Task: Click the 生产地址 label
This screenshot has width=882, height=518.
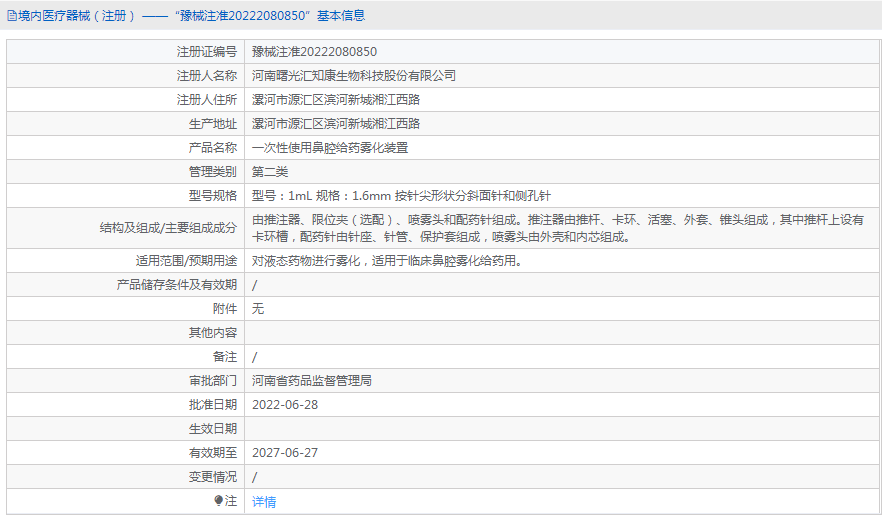Action: (213, 124)
